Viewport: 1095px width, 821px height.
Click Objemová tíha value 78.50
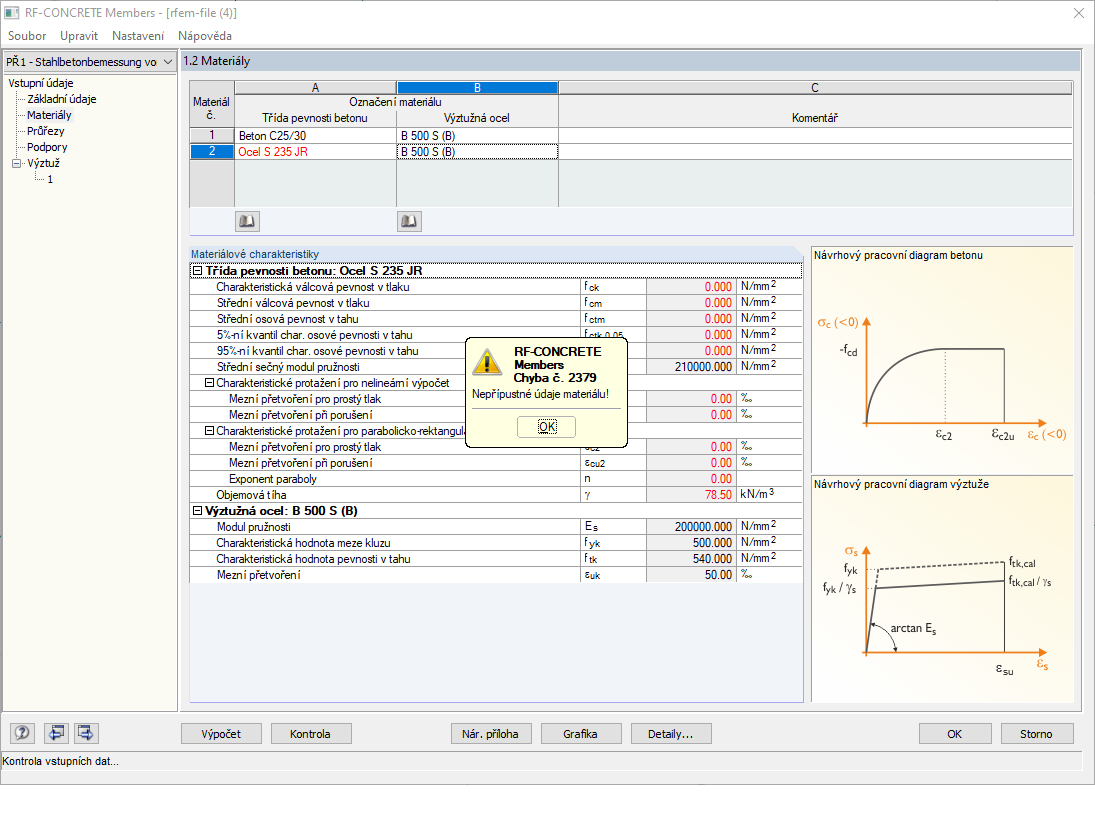[691, 495]
